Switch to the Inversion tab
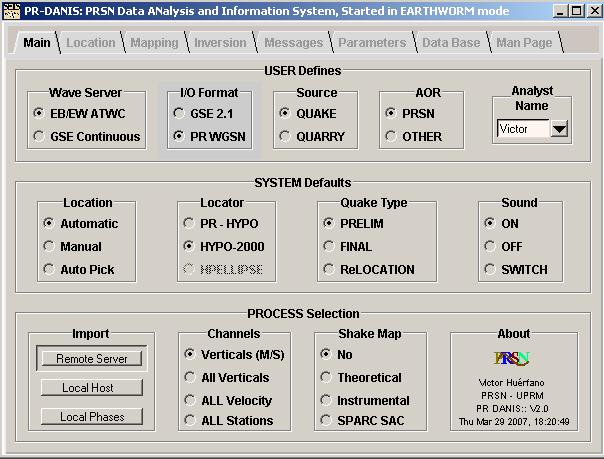604x459 pixels. 220,42
